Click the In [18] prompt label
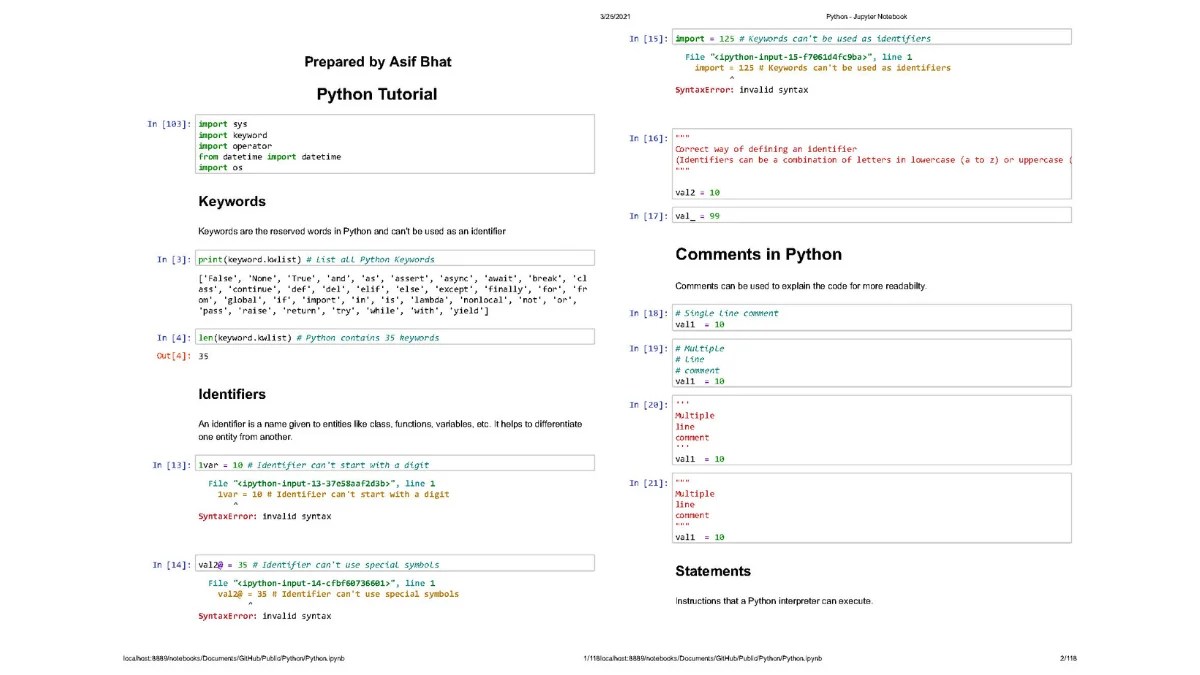Viewport: 1200px width, 675px height. (648, 313)
